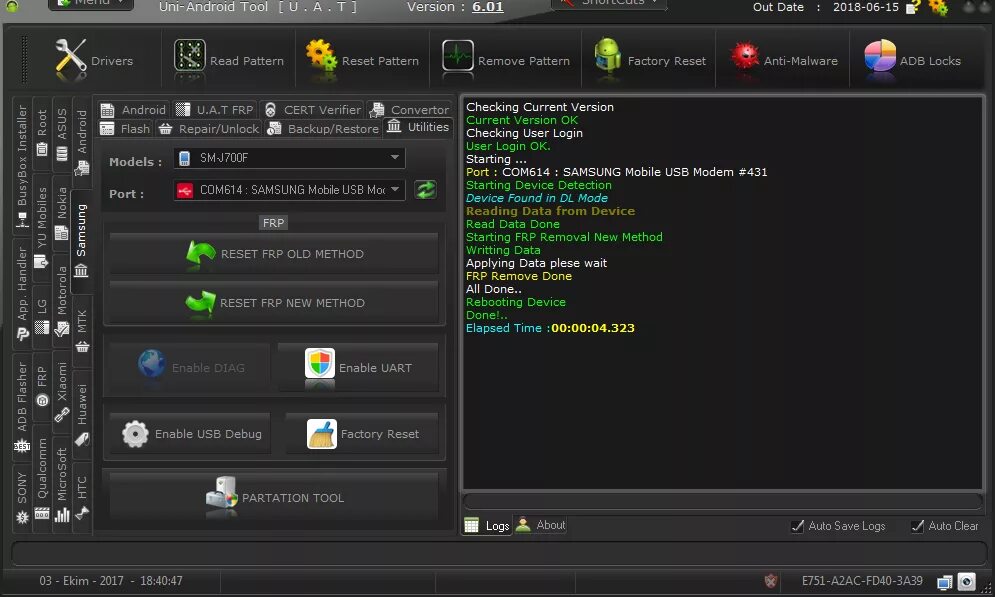
Task: Expand the Models dropdown
Action: pyautogui.click(x=395, y=157)
